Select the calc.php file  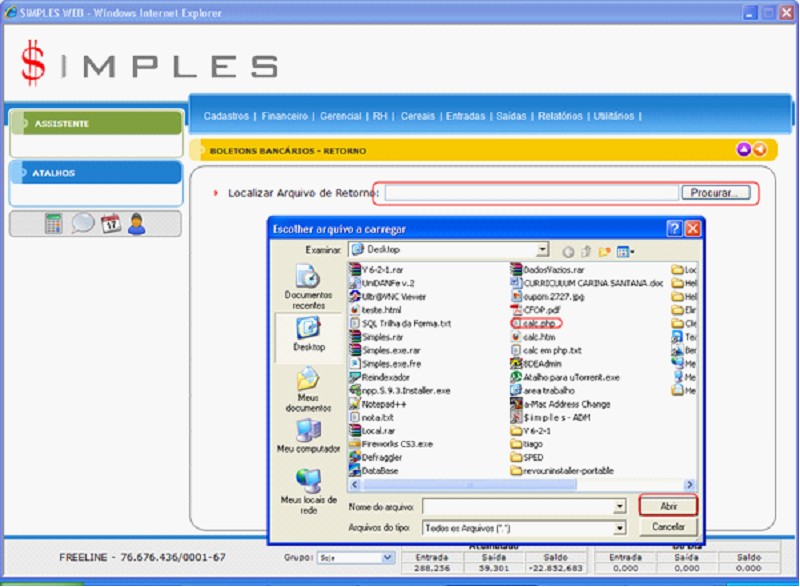pos(534,323)
